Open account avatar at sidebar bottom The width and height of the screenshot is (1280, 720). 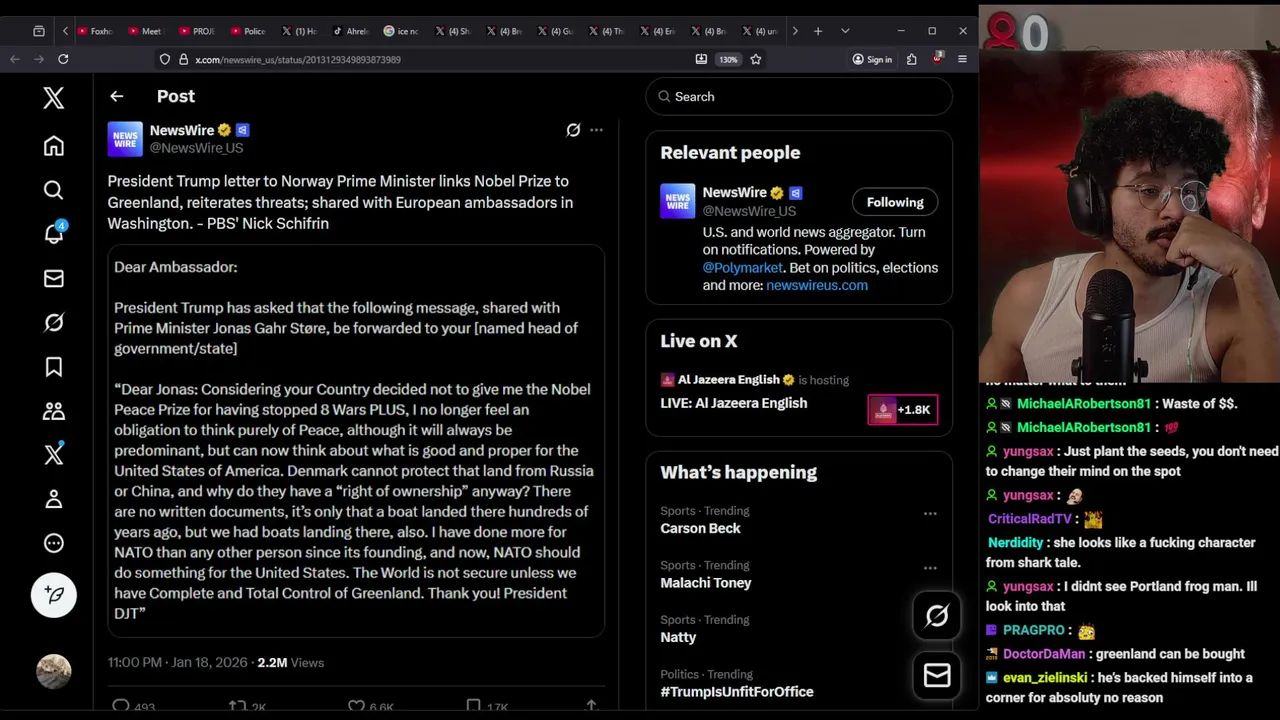click(54, 671)
